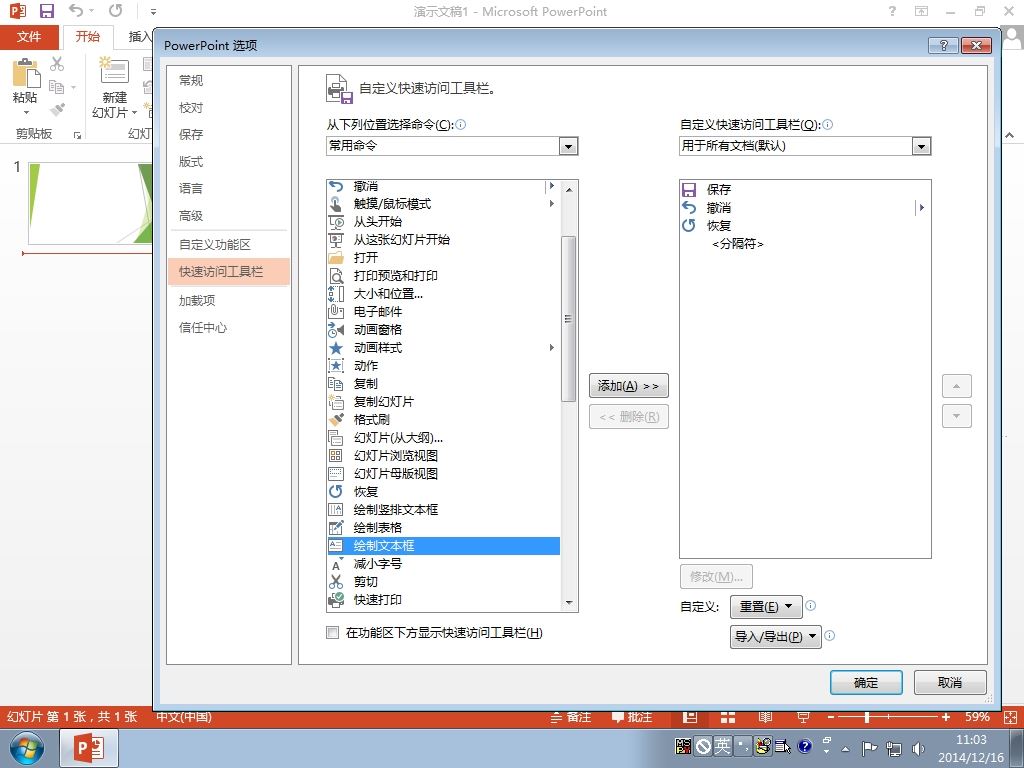
Task: Select 动画窗格 command icon
Action: pyautogui.click(x=336, y=330)
